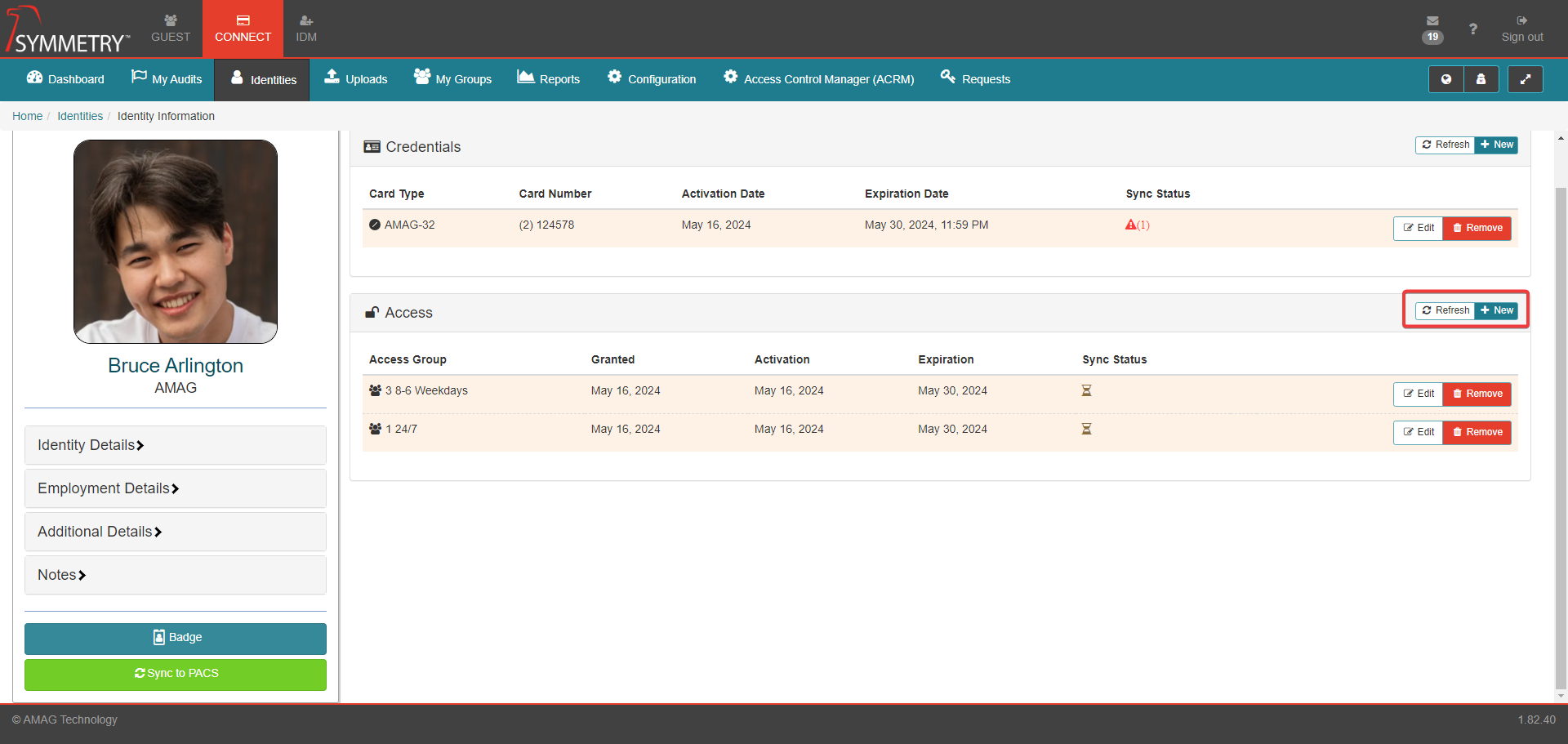
Task: Click the scrollbar down arrow
Action: point(1561,696)
